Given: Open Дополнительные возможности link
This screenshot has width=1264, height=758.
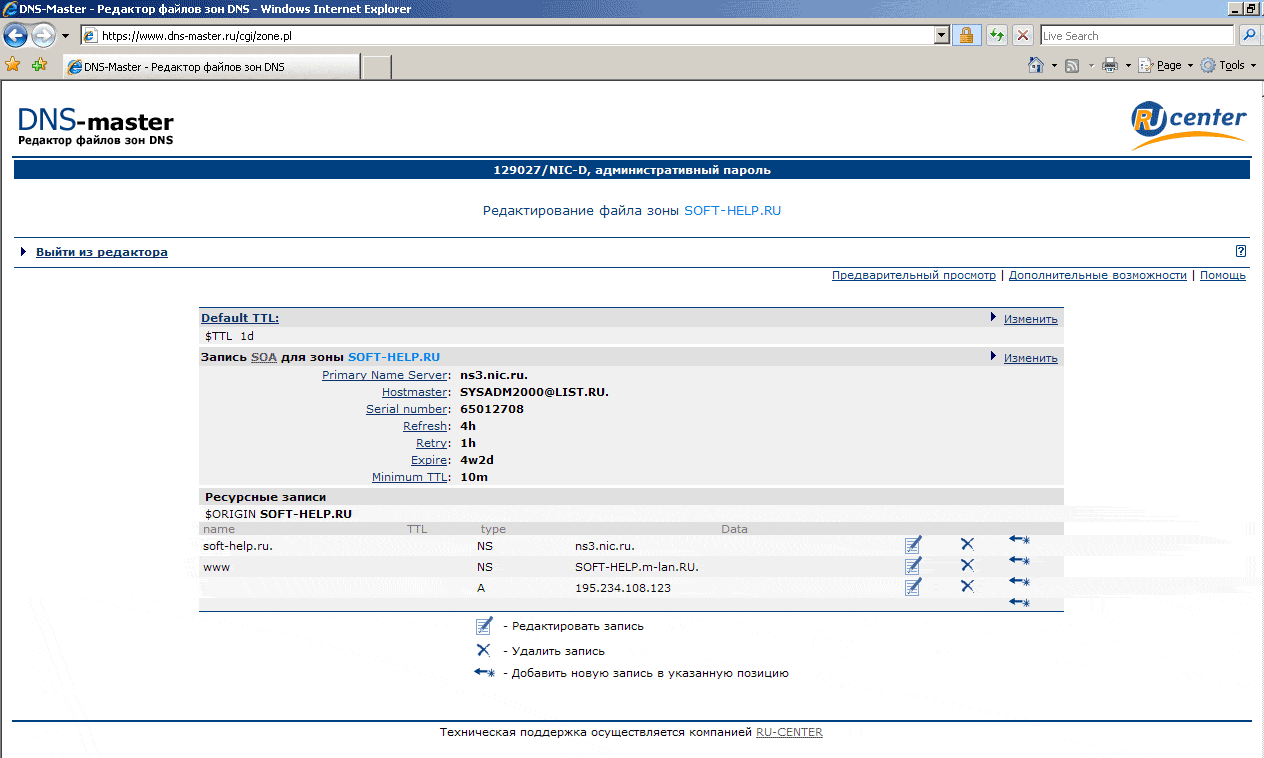Looking at the screenshot, I should coord(1097,275).
